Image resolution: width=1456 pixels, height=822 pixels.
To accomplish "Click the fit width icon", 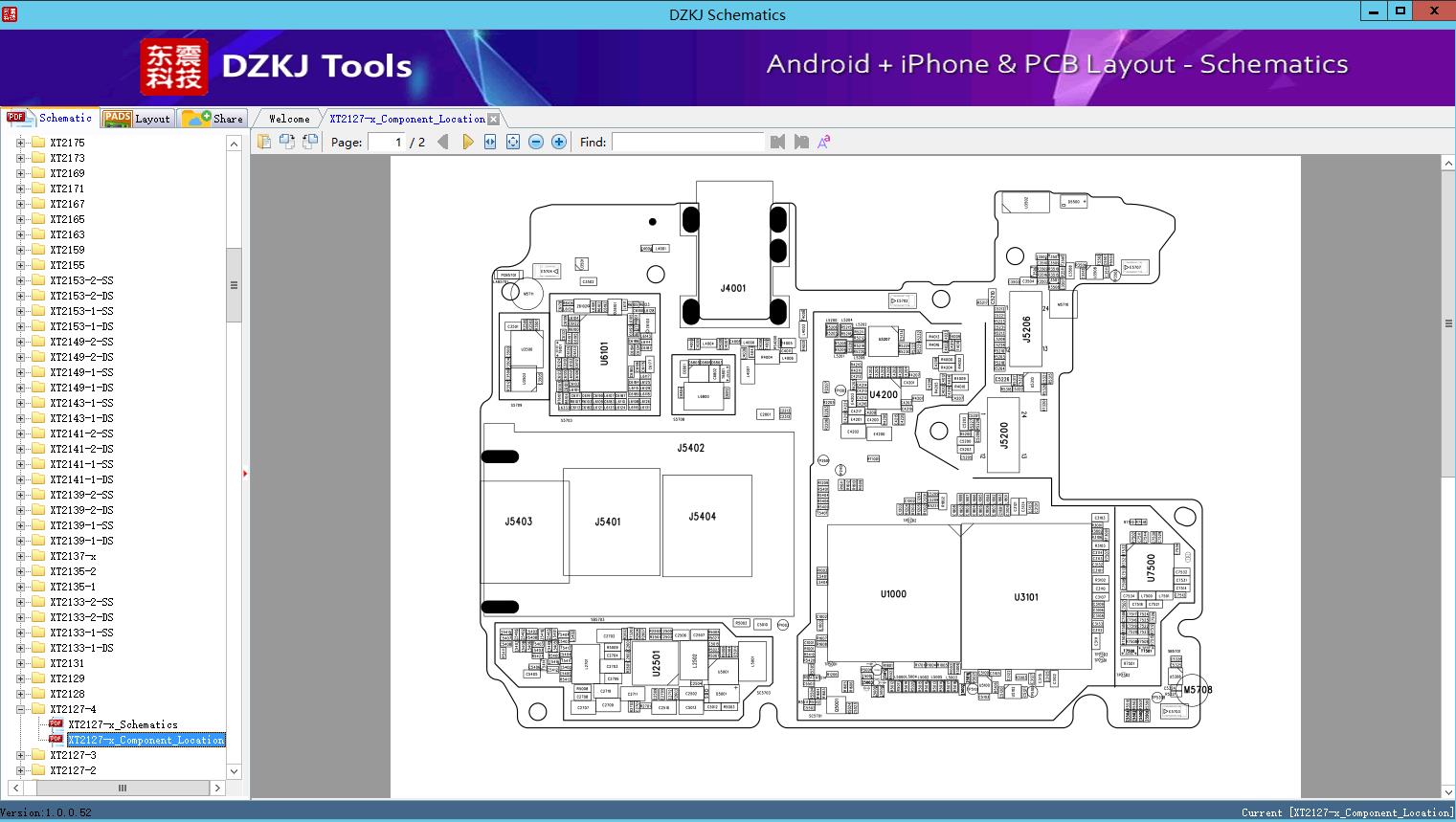I will tap(490, 142).
